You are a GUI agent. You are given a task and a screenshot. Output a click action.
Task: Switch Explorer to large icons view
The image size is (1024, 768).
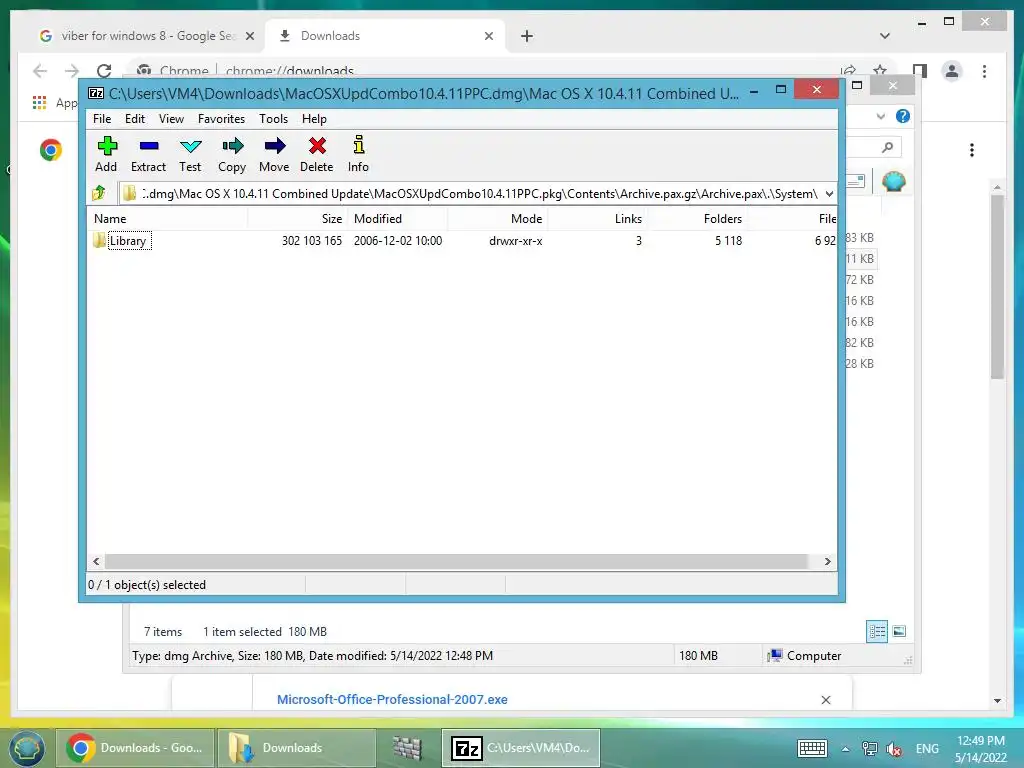(899, 631)
